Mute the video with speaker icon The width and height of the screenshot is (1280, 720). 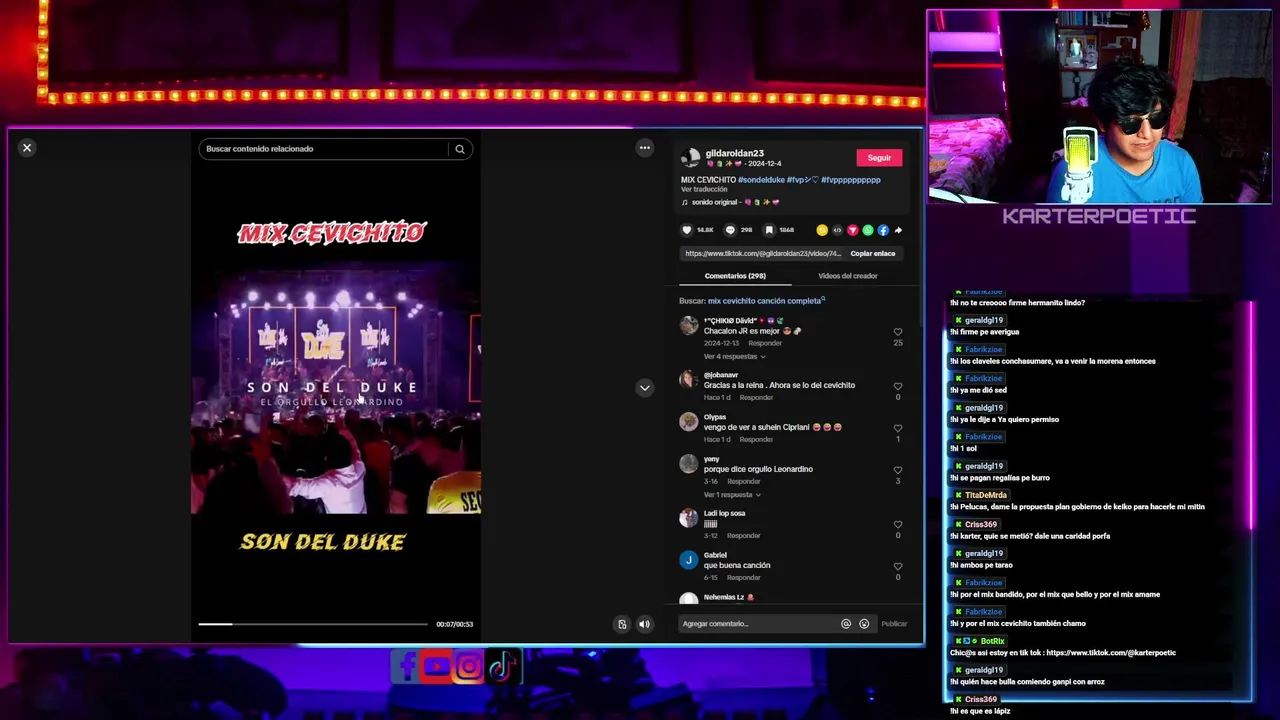tap(644, 624)
